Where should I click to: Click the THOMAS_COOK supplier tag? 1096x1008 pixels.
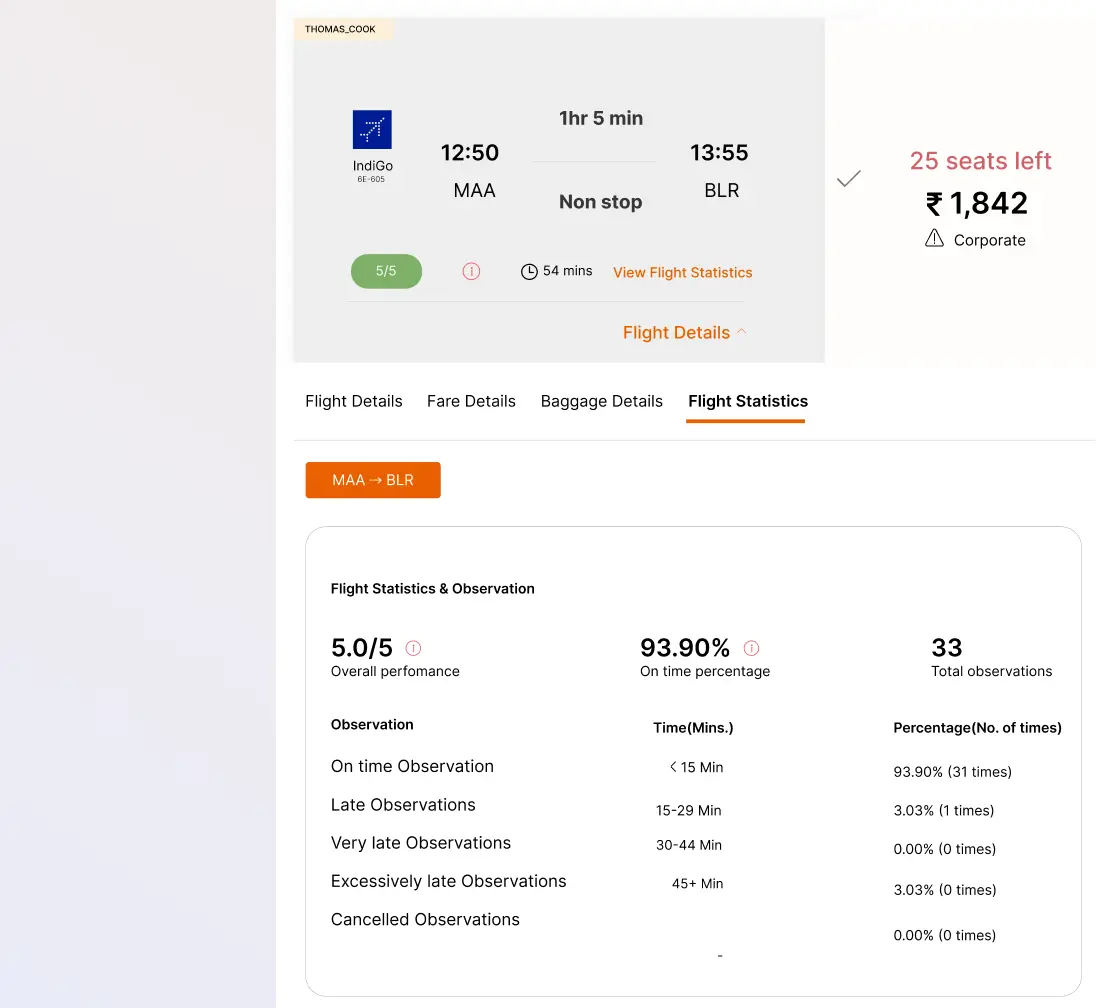click(x=340, y=29)
